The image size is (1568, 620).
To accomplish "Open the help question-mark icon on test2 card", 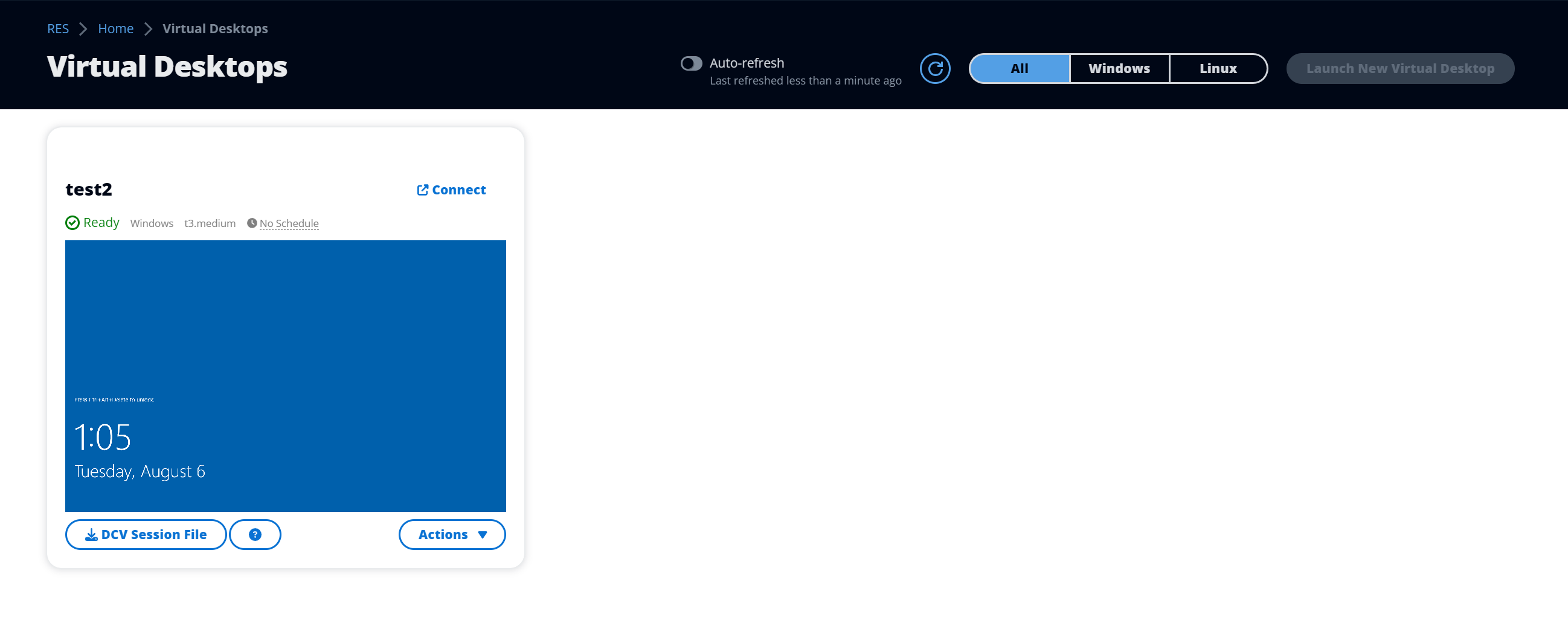I will tap(255, 534).
